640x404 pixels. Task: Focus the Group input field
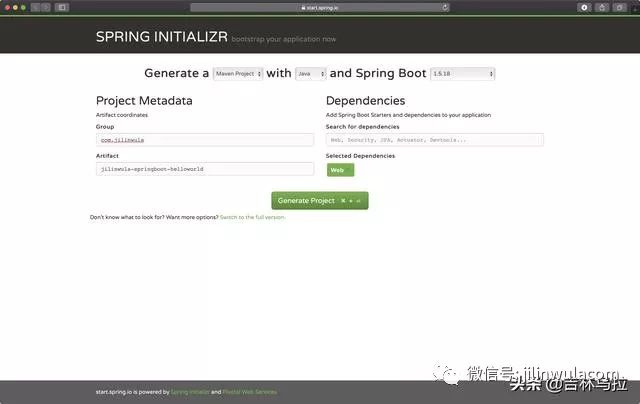(205, 140)
